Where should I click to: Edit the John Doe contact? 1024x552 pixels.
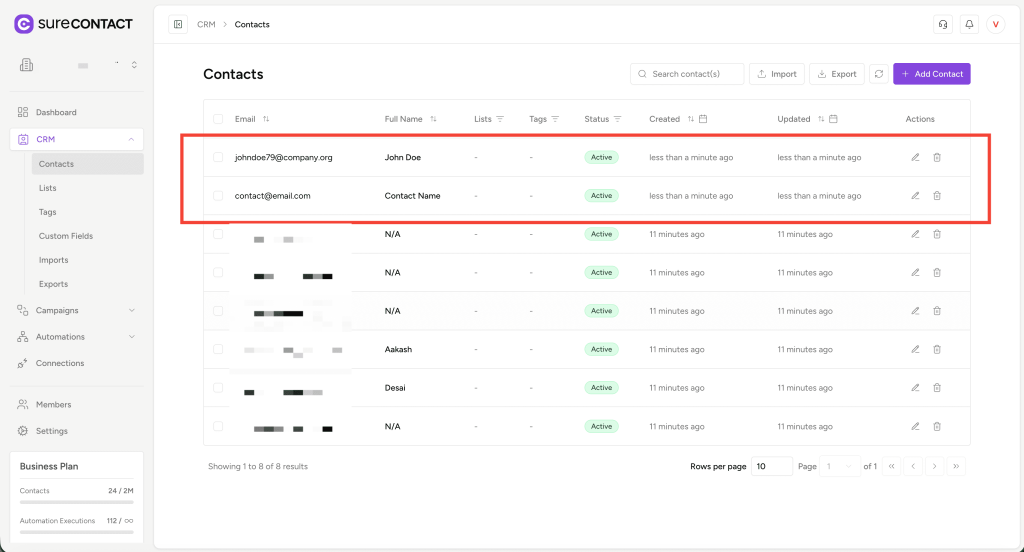pyautogui.click(x=915, y=157)
